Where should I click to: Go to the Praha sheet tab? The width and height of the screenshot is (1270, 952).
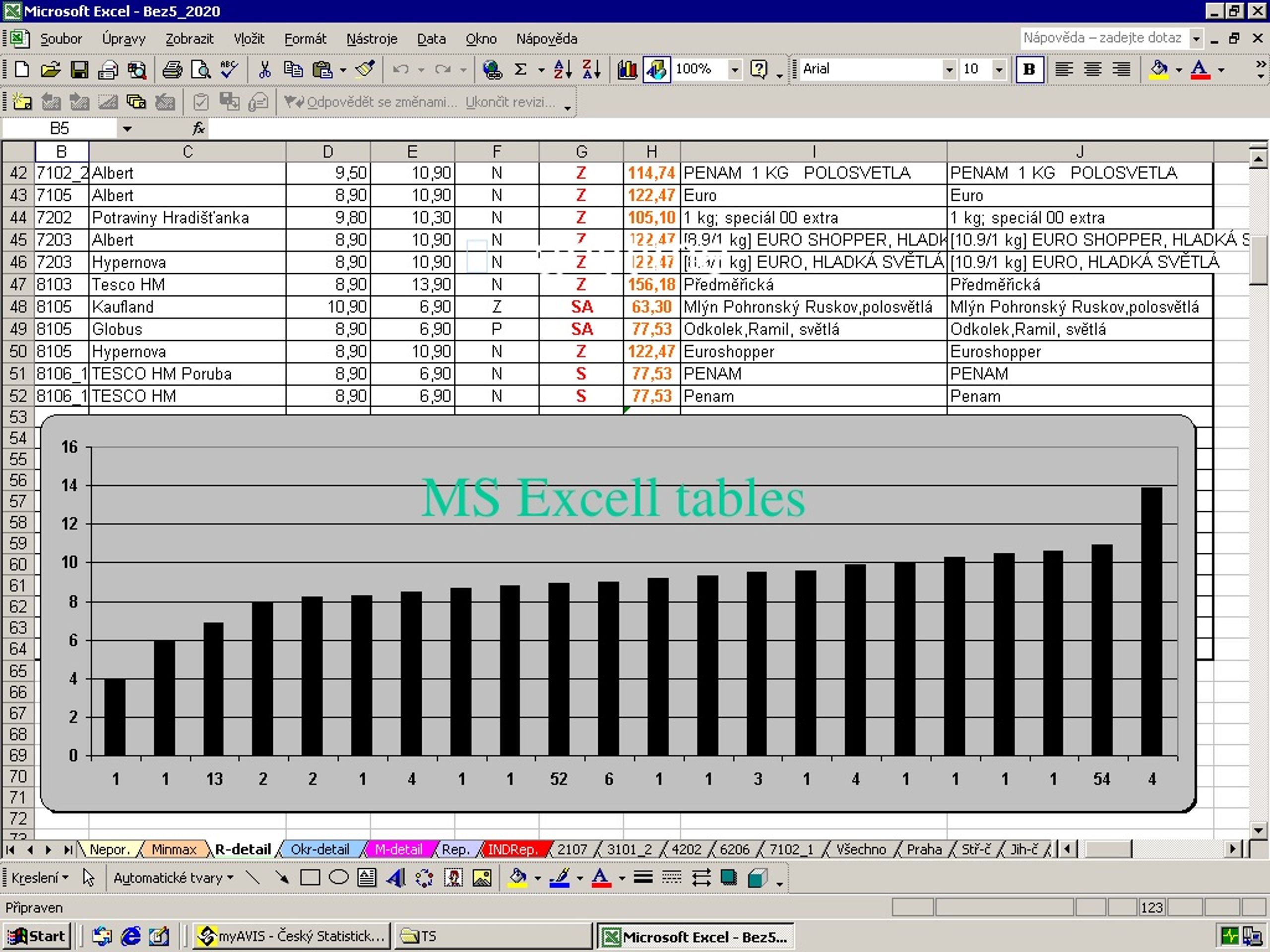pos(924,849)
